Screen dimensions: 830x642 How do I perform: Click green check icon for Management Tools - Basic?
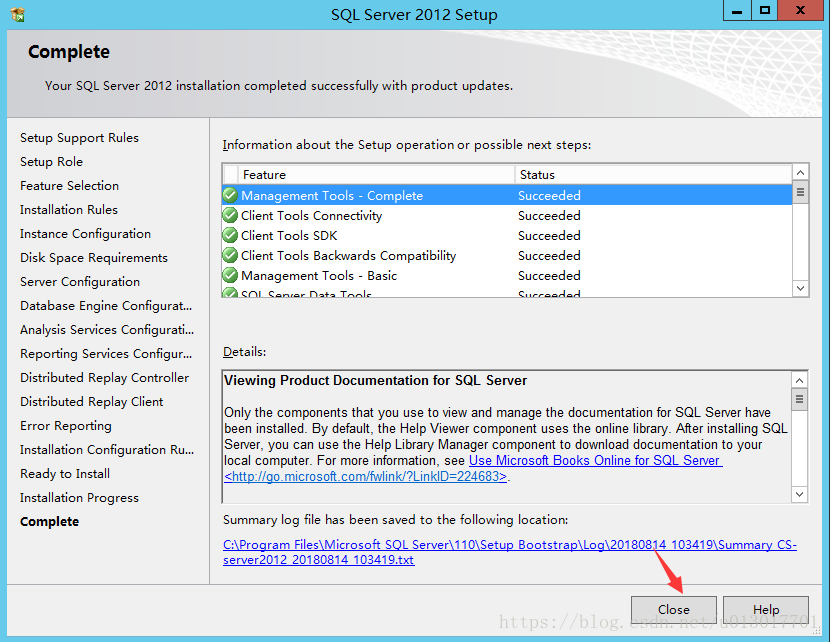(230, 276)
